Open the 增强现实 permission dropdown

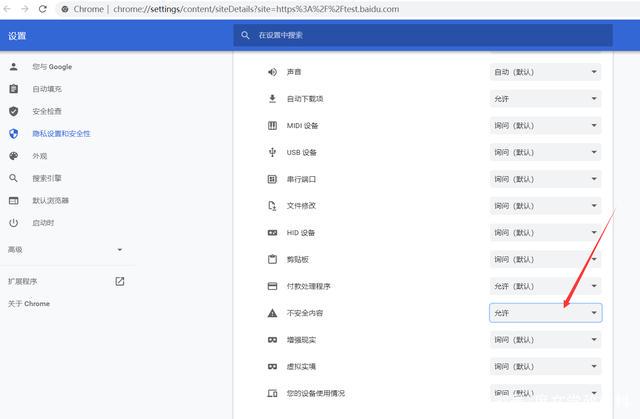coord(545,339)
